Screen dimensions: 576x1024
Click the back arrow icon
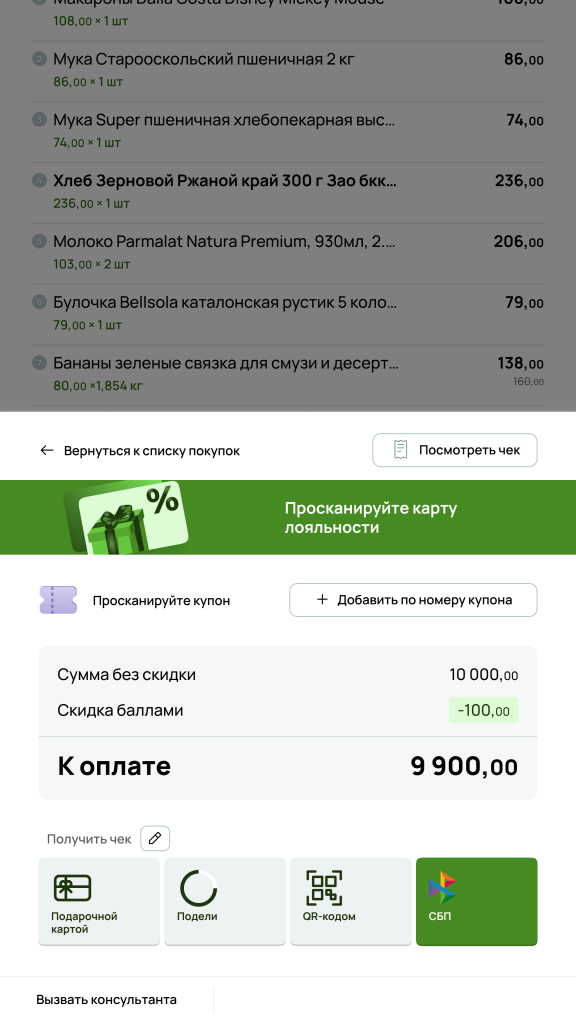(46, 450)
